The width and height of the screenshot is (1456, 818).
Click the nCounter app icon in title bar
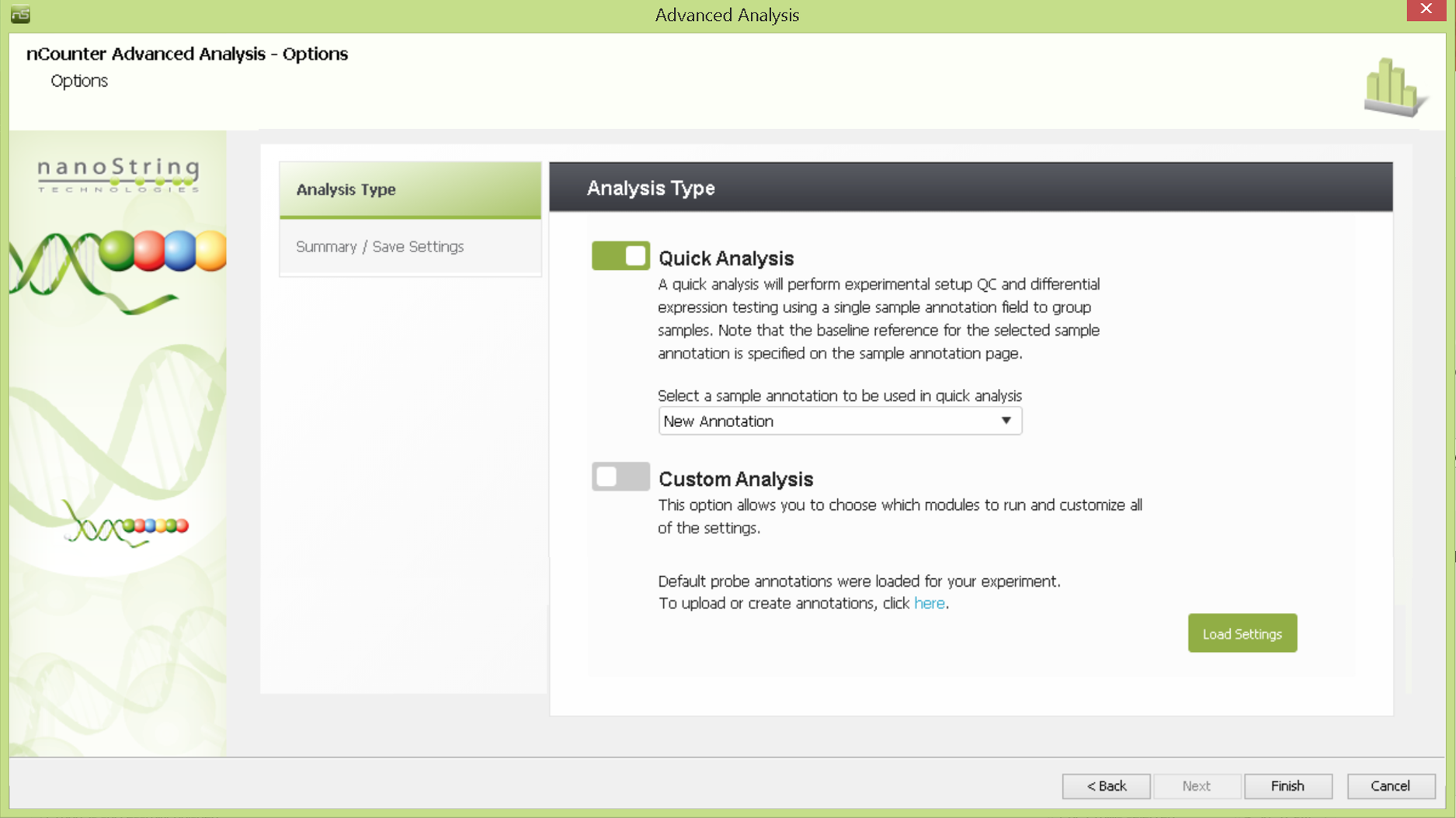tap(20, 14)
